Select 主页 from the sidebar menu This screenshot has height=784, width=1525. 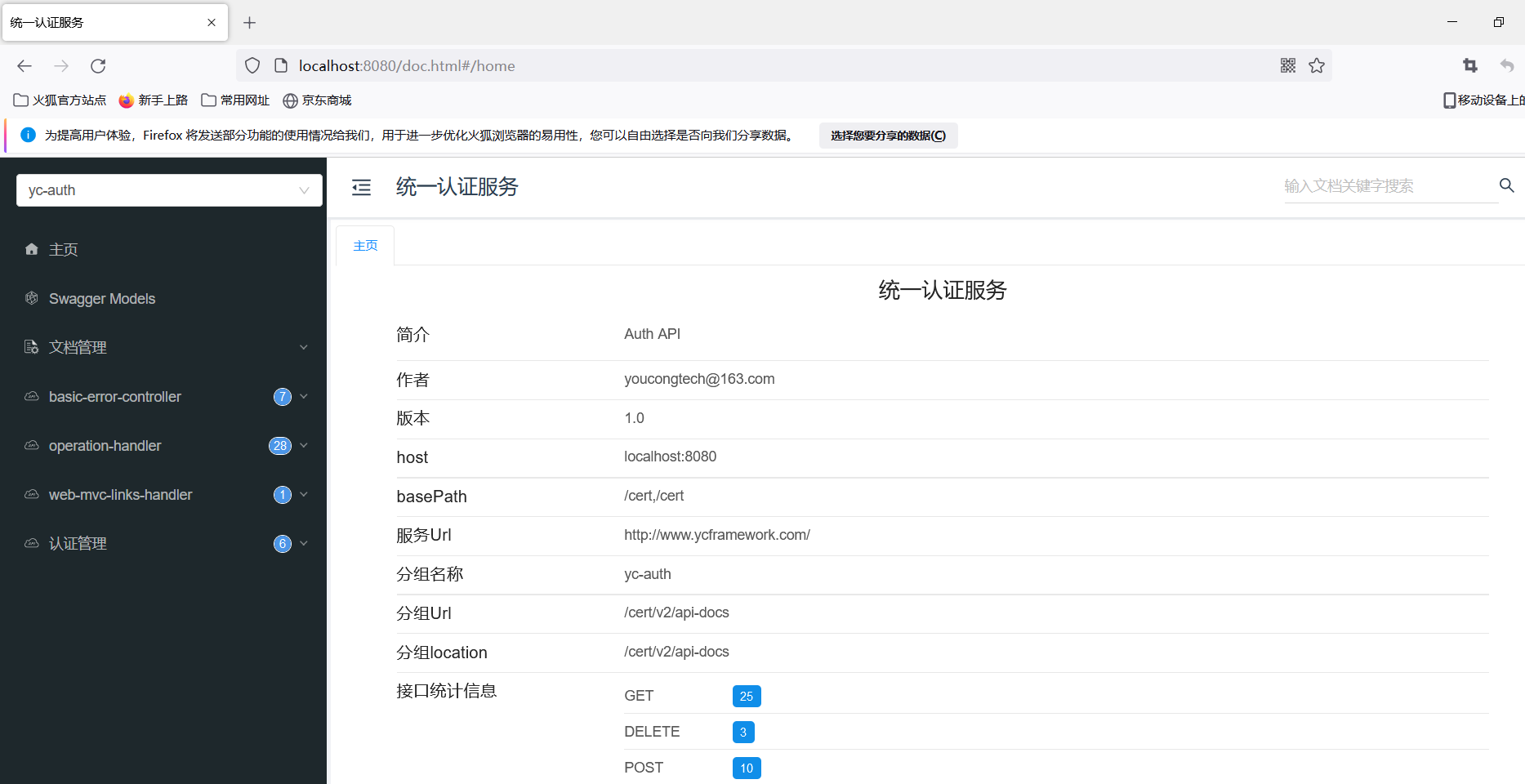coord(63,249)
